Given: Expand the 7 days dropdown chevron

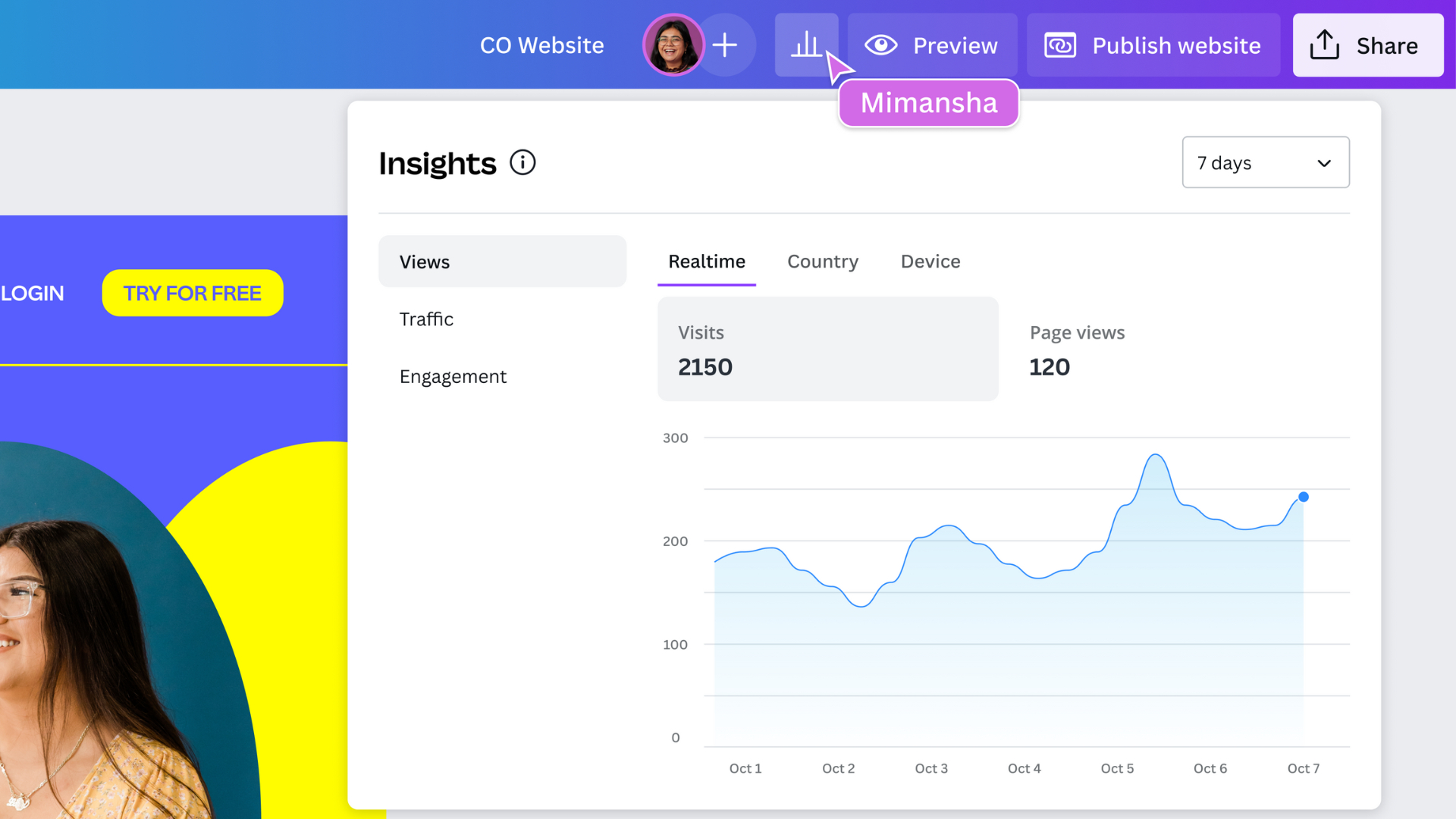Looking at the screenshot, I should 1324,163.
